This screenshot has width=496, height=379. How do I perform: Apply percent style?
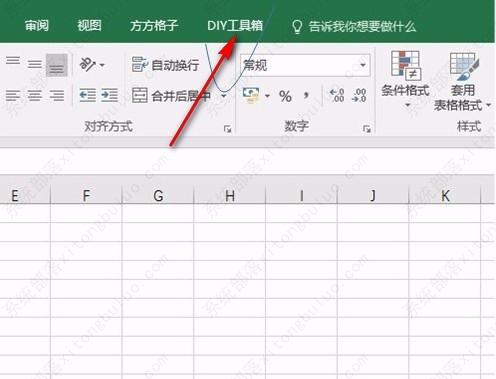click(x=285, y=96)
